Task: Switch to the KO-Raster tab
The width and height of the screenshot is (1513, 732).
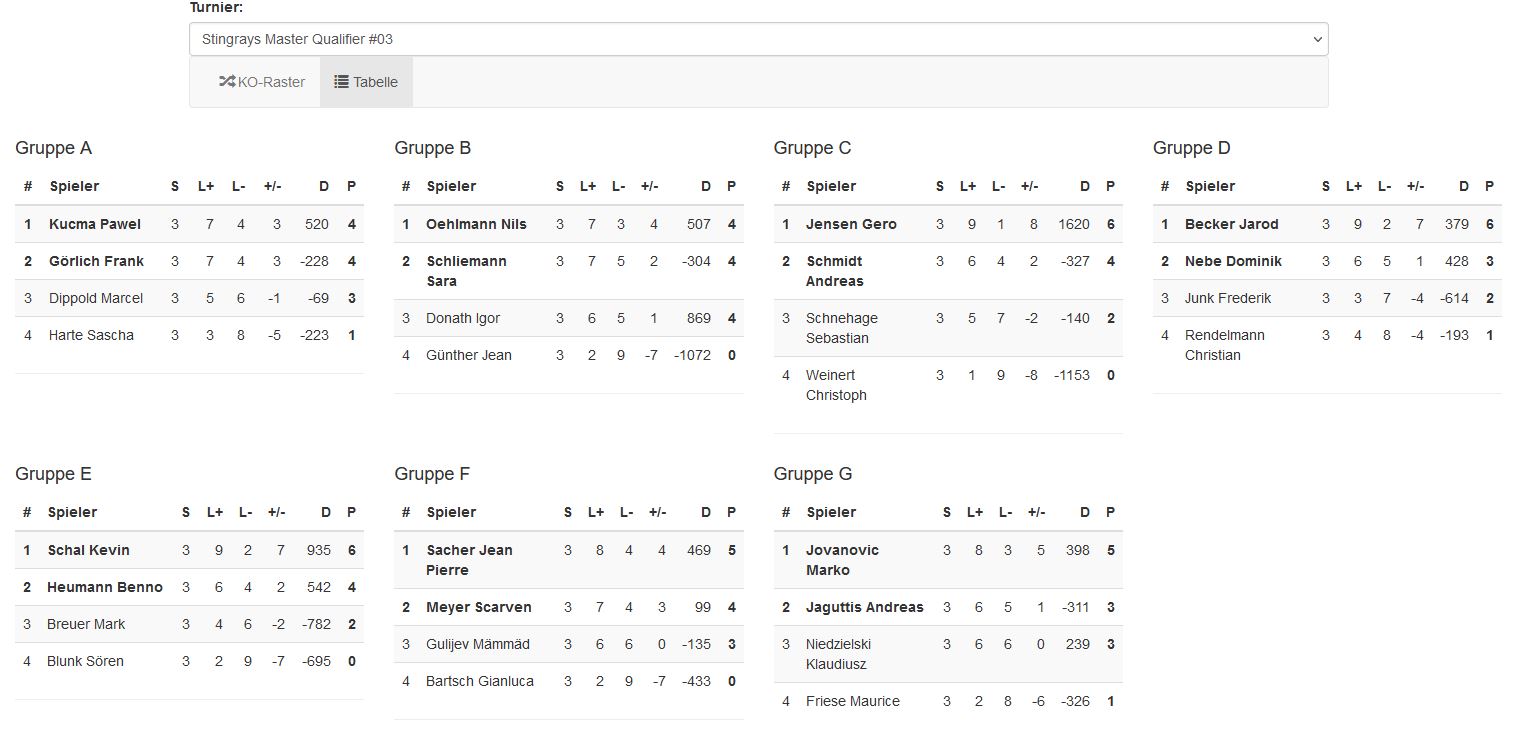Action: (x=262, y=82)
